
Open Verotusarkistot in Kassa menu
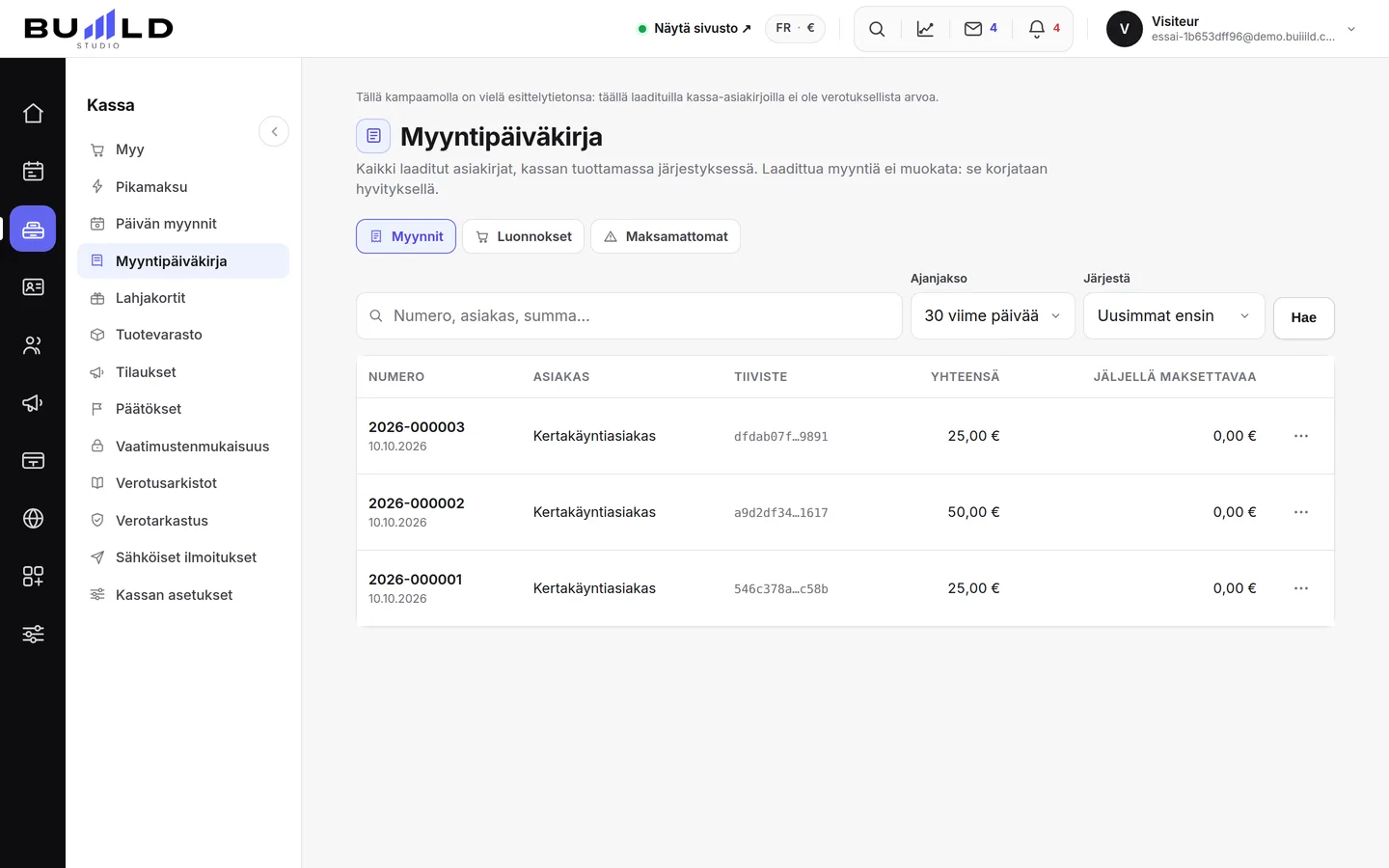coord(183,483)
